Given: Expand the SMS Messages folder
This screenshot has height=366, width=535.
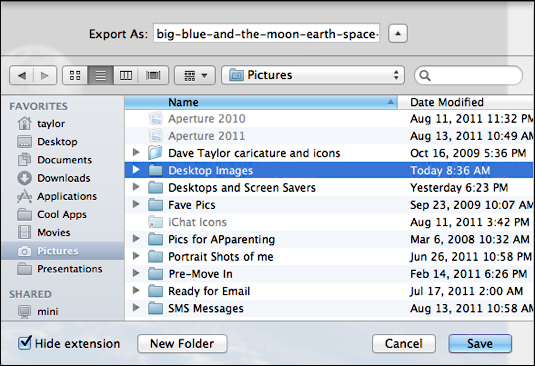Looking at the screenshot, I should pos(136,307).
